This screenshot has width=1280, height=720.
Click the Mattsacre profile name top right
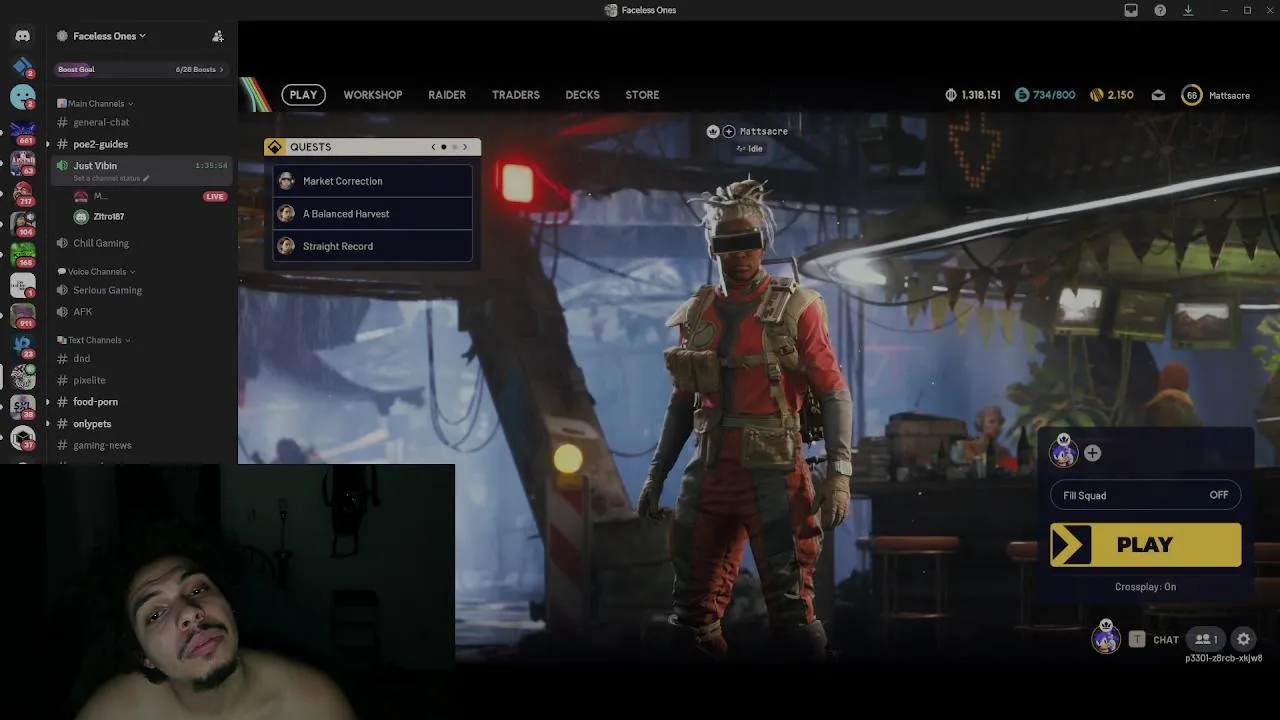click(1229, 95)
